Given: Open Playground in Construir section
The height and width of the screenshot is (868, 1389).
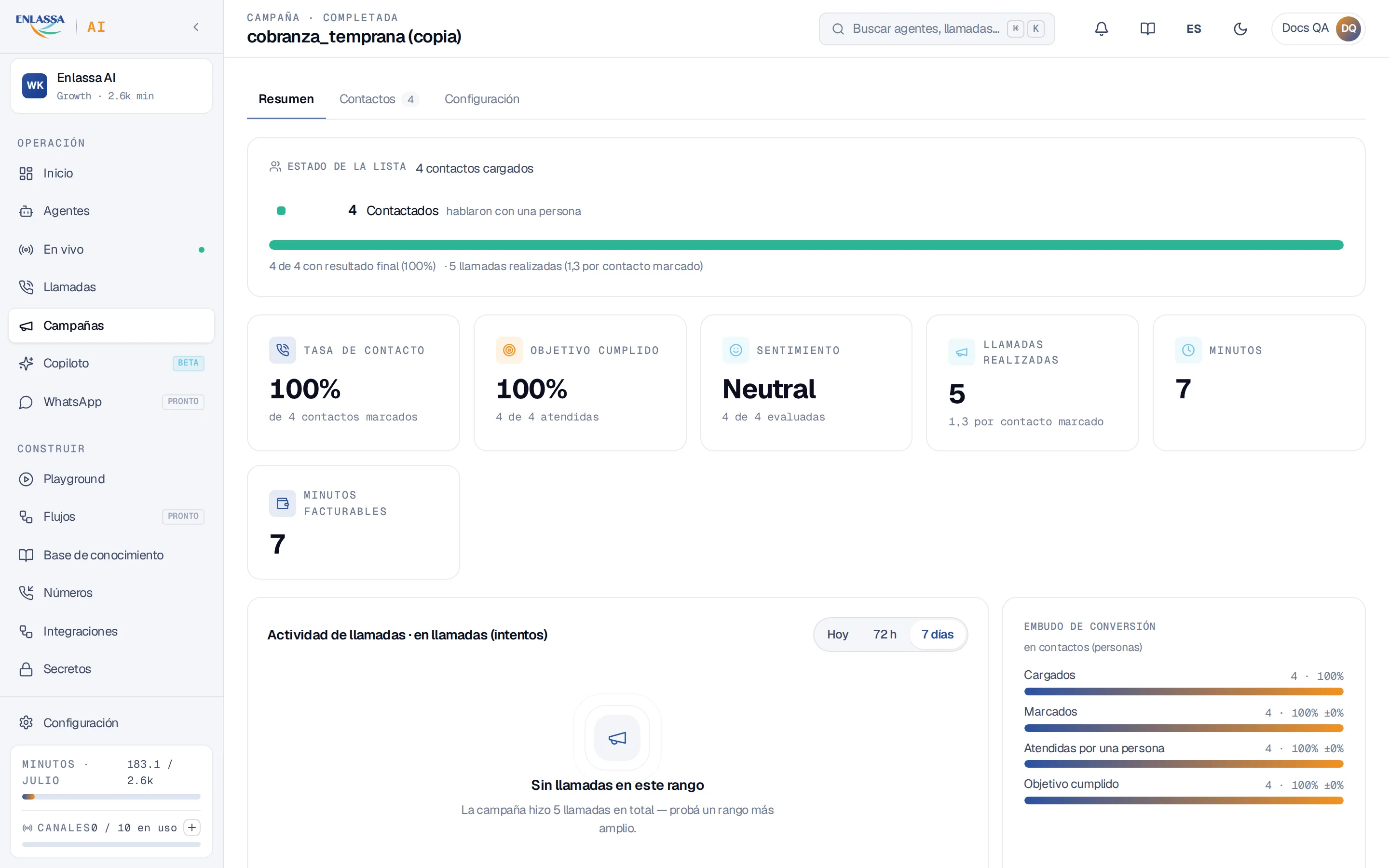Looking at the screenshot, I should coord(111,479).
